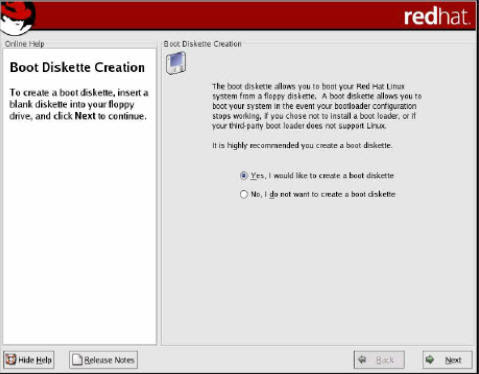Click the 'Online Help' panel label

(25, 44)
